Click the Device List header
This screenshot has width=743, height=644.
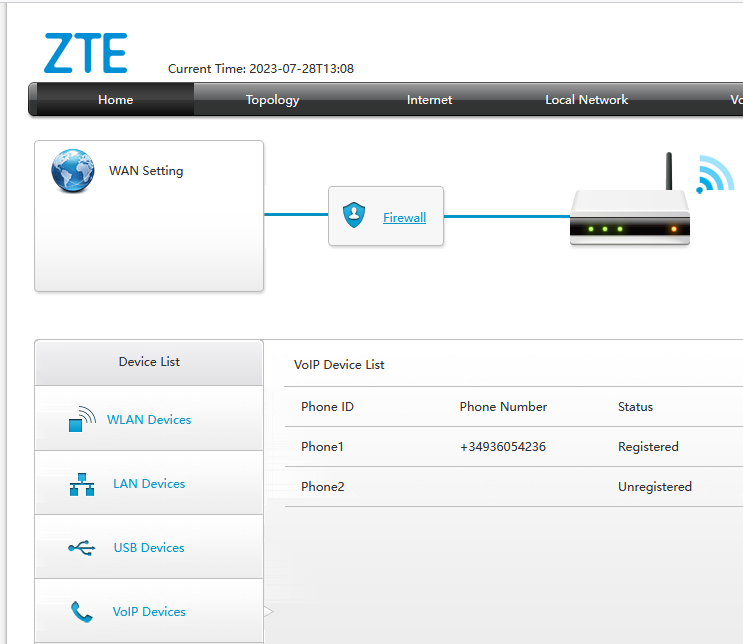tap(149, 362)
